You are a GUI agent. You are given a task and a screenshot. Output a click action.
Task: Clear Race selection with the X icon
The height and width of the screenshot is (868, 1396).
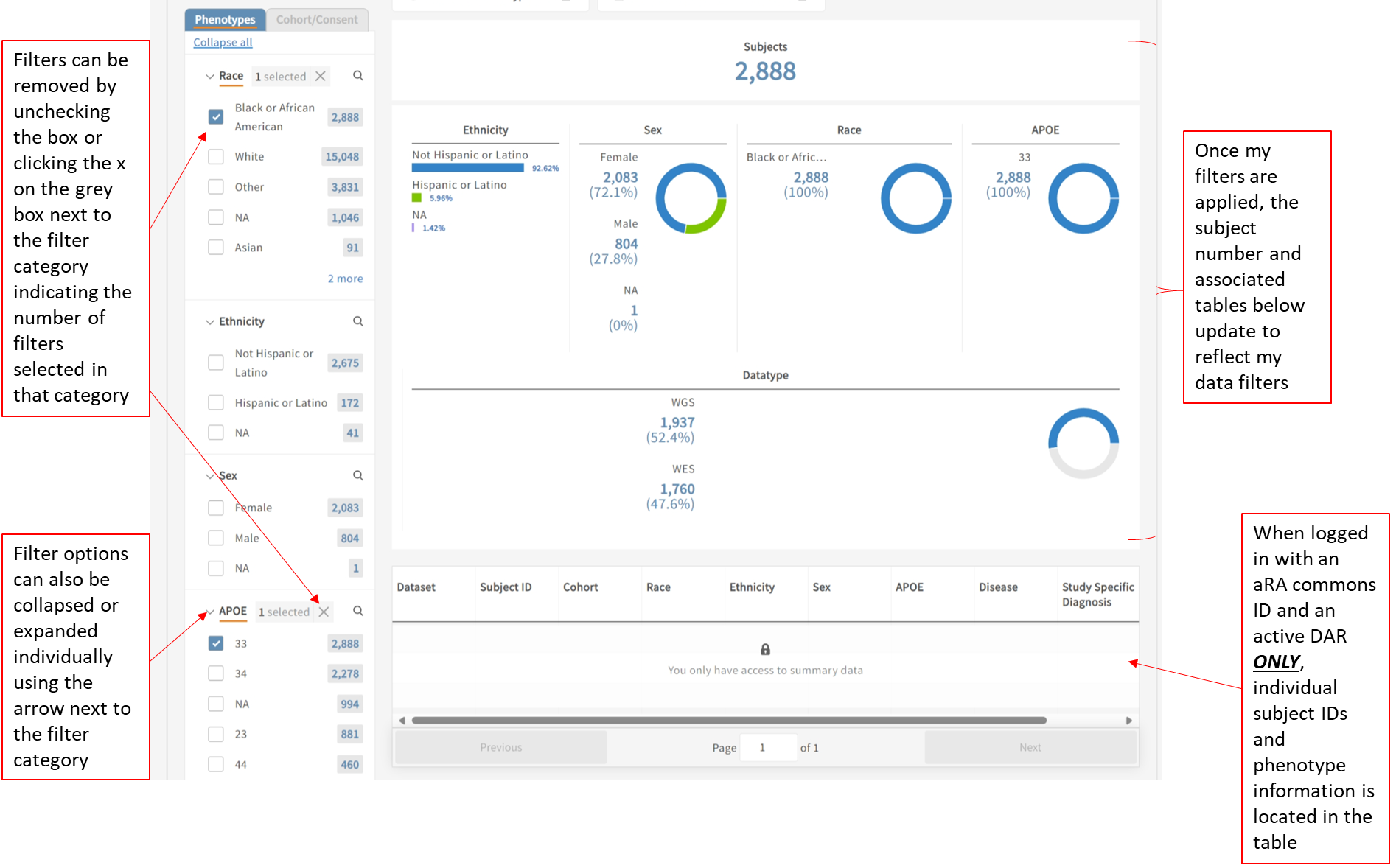(x=321, y=76)
